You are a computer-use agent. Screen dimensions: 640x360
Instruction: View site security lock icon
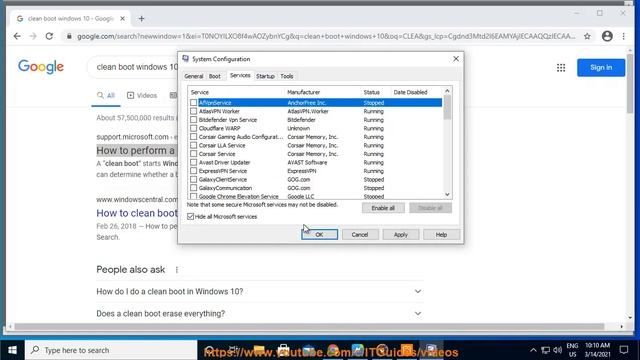(x=69, y=36)
